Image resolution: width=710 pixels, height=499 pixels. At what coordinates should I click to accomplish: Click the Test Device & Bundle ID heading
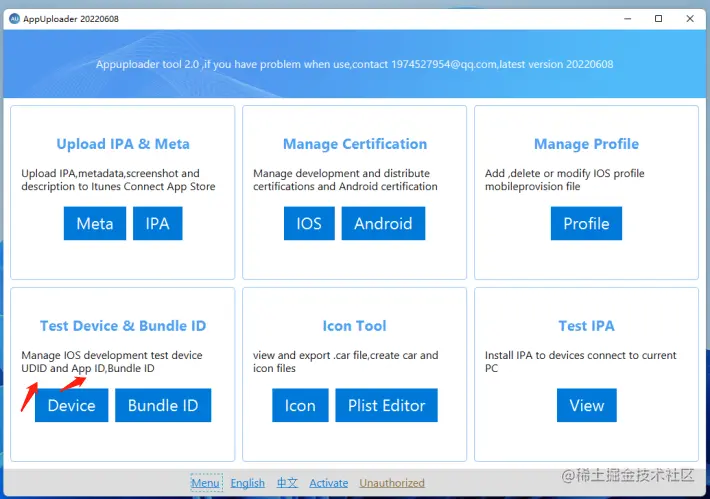pos(123,326)
